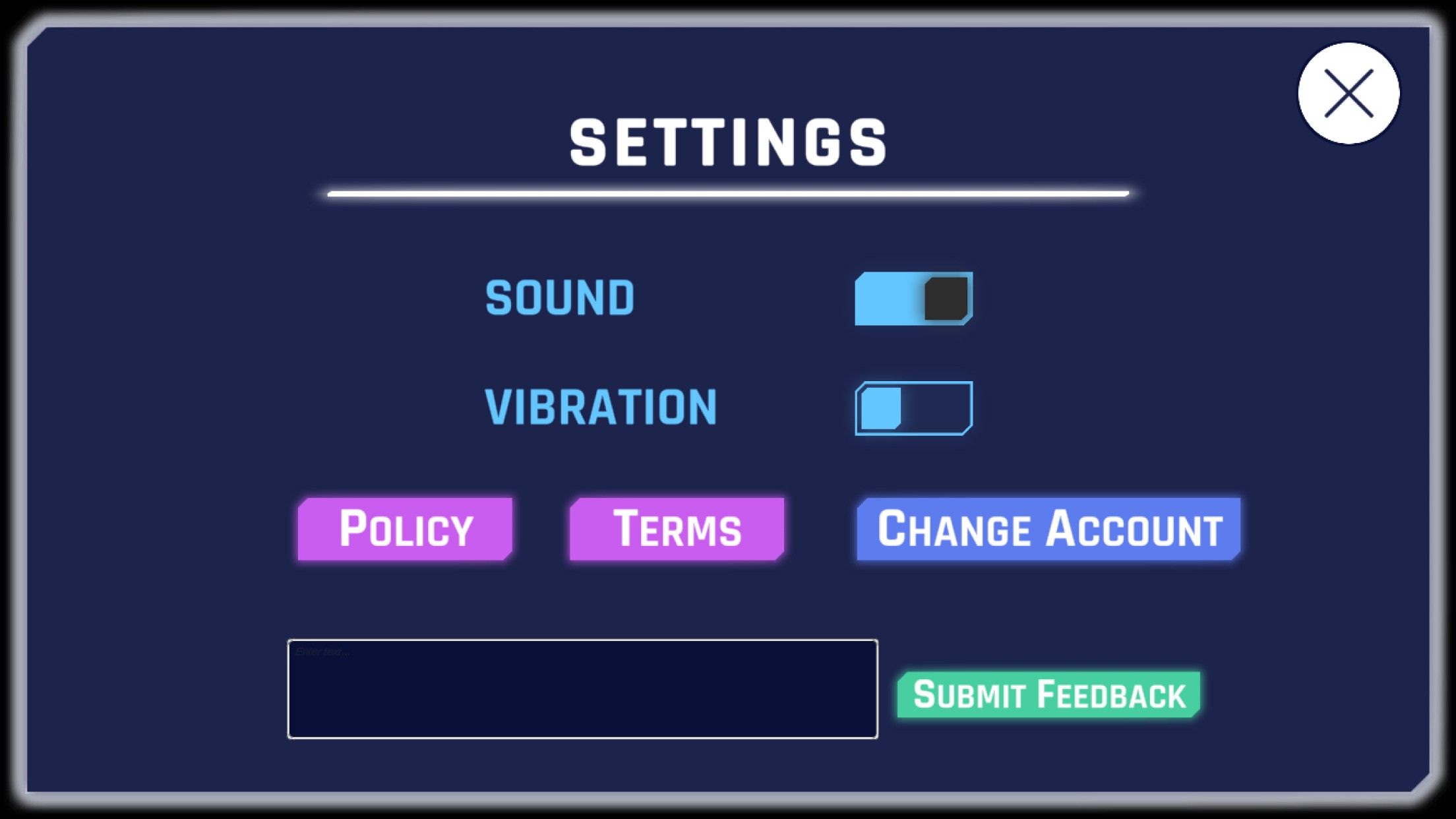Click the blue knob on the Vibration switch
Viewport: 1456px width, 819px height.
[x=881, y=408]
